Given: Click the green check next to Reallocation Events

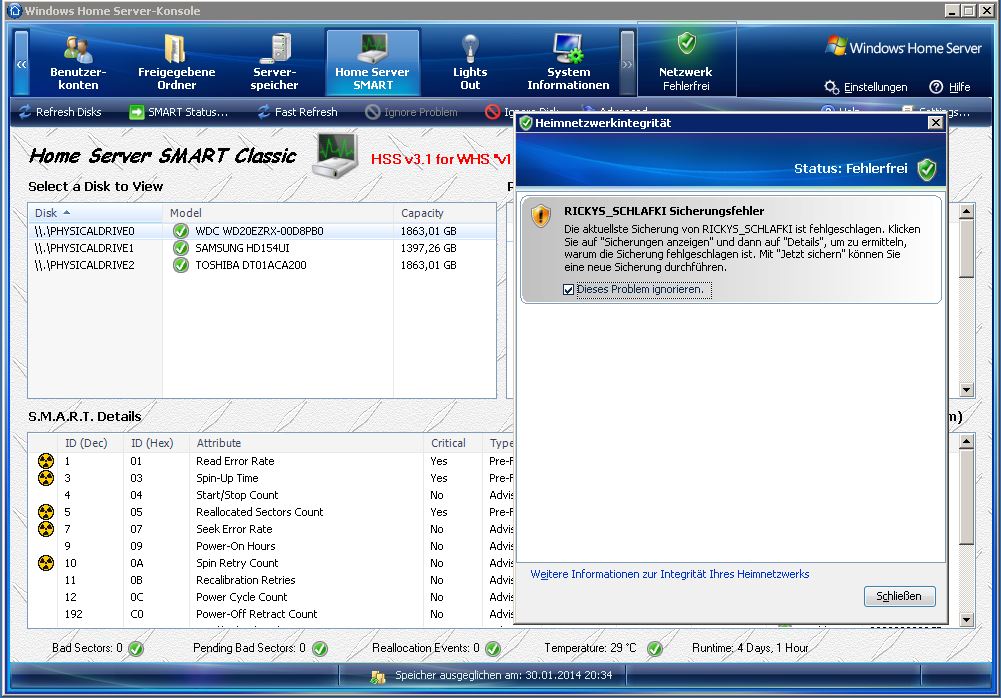Looking at the screenshot, I should click(x=493, y=649).
